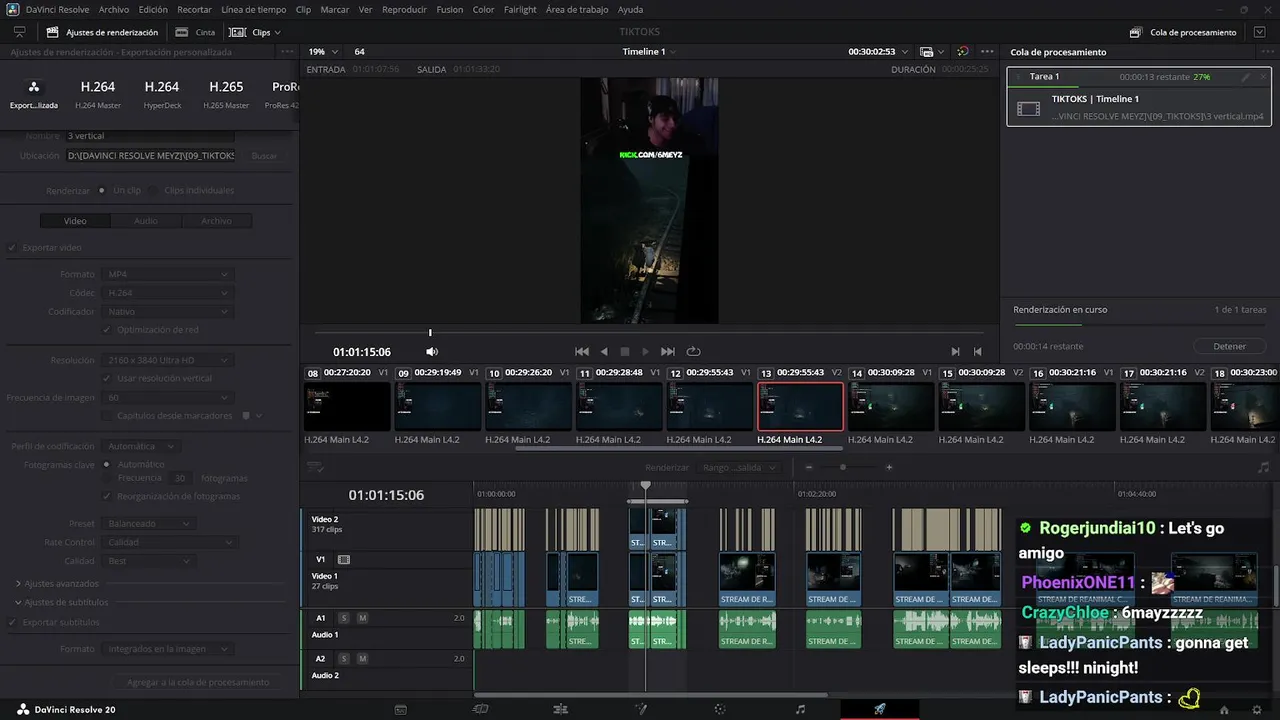Toggle Exportar video checkbox

click(13, 247)
